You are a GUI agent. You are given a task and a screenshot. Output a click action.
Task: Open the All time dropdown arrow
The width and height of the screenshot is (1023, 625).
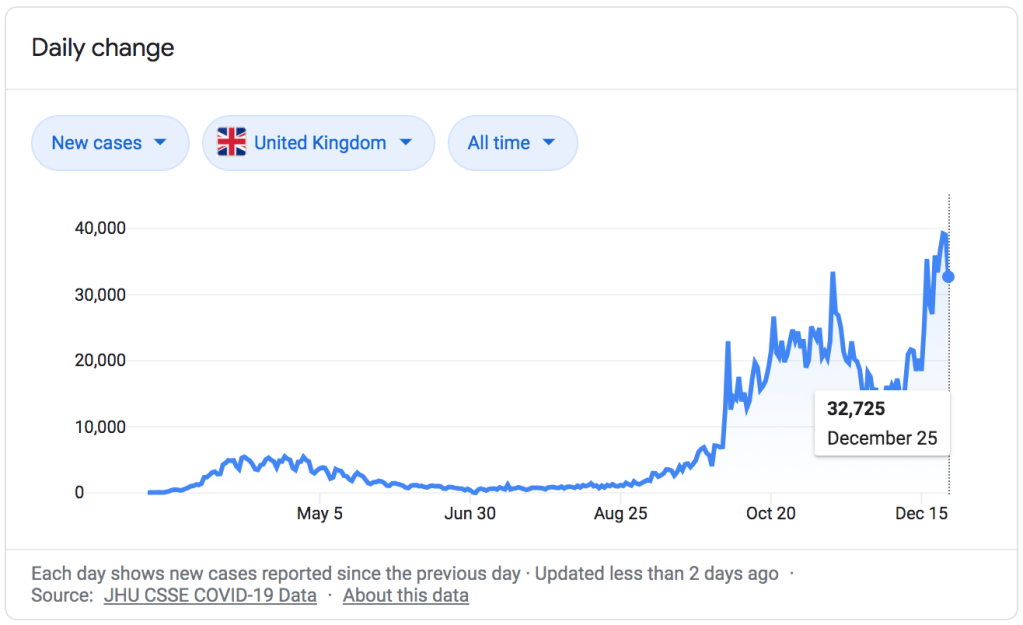pos(548,143)
